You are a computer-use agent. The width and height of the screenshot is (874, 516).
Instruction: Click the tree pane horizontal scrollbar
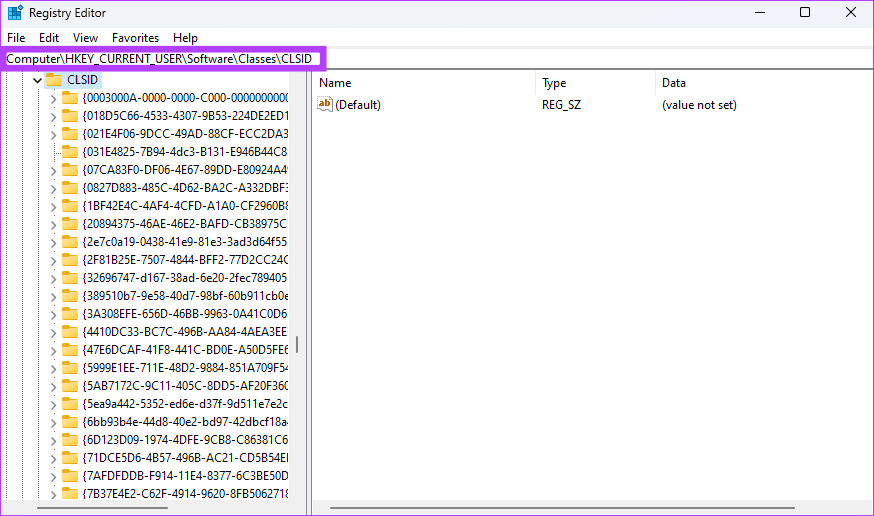pyautogui.click(x=103, y=508)
